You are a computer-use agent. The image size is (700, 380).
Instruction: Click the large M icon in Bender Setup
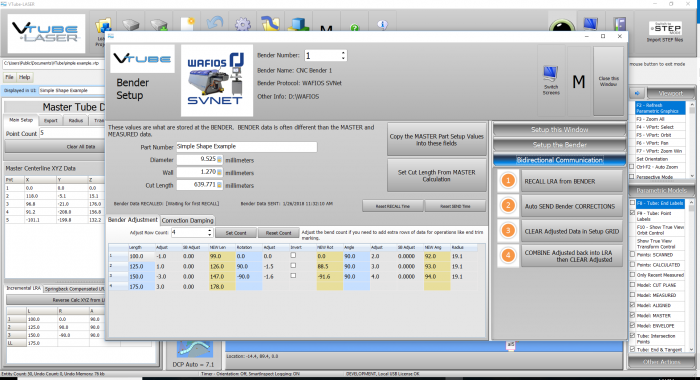[579, 82]
